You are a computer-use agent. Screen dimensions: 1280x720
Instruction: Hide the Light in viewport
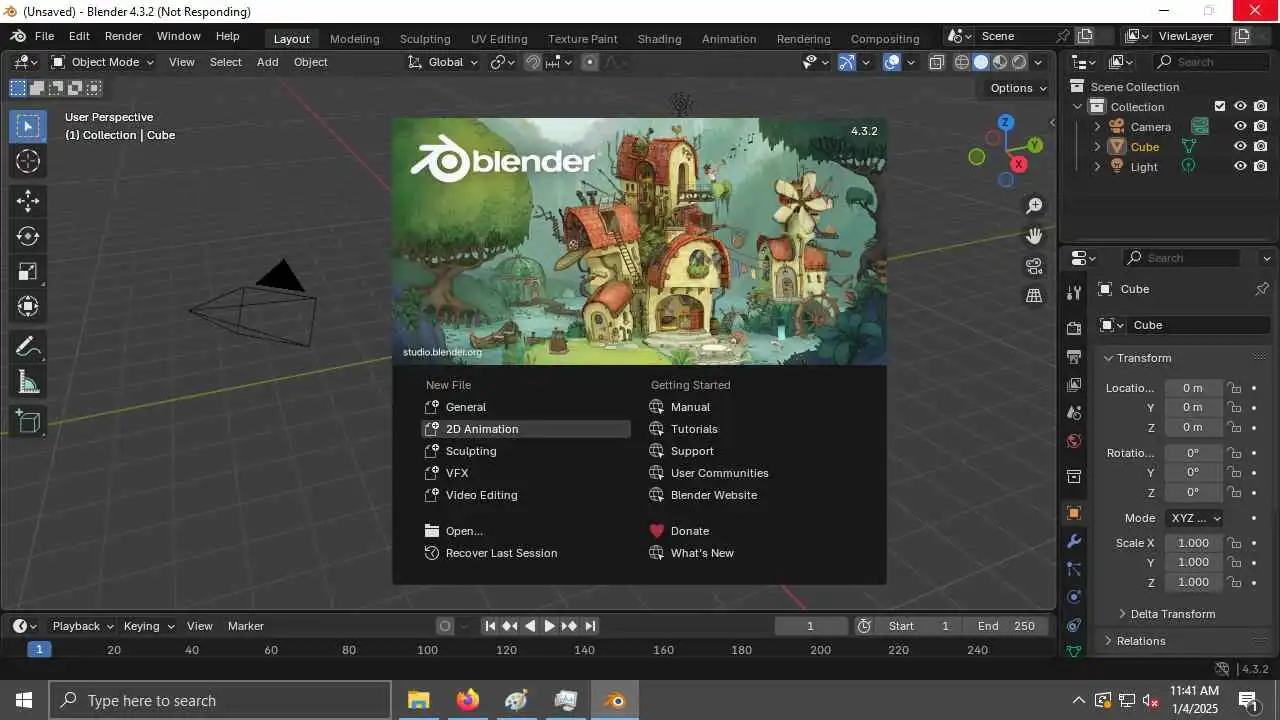(x=1240, y=166)
